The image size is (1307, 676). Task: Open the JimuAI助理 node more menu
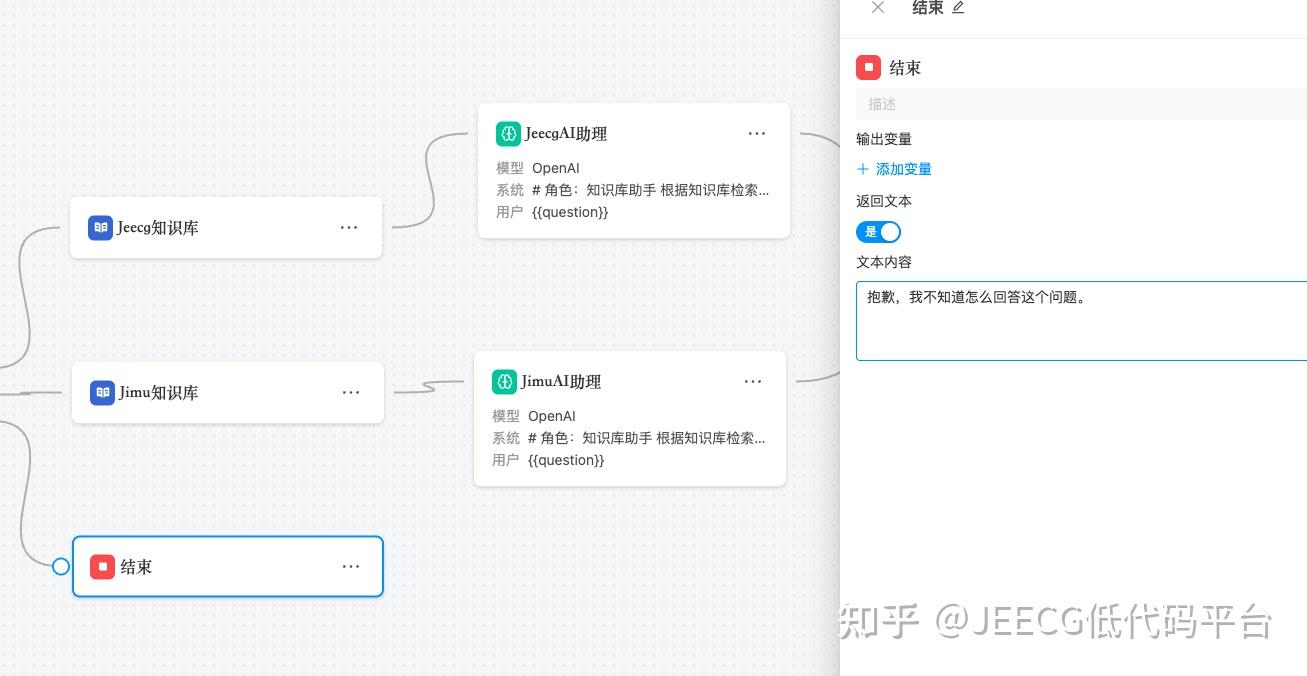point(753,381)
